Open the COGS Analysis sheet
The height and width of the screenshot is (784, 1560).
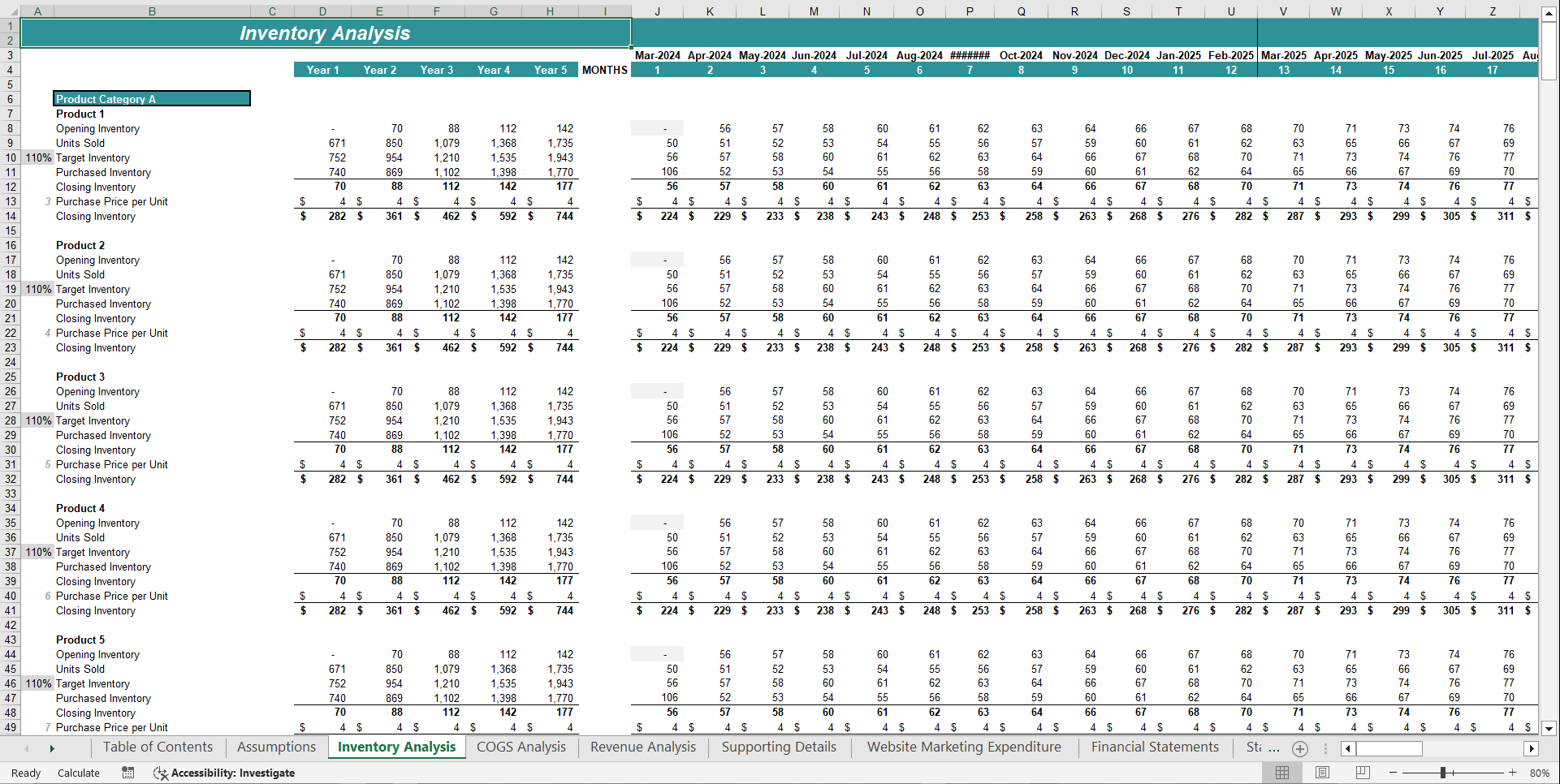[521, 747]
